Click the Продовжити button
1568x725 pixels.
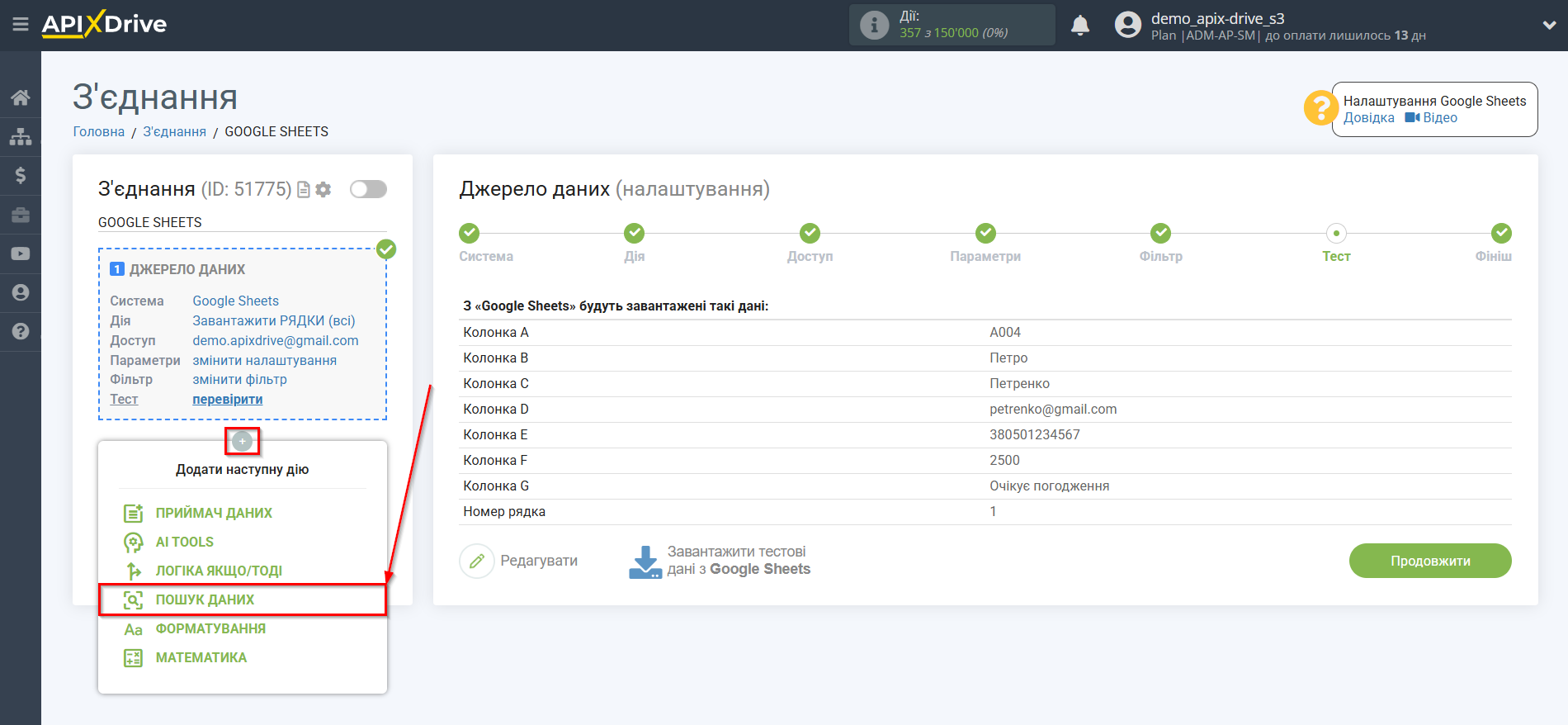click(1430, 561)
